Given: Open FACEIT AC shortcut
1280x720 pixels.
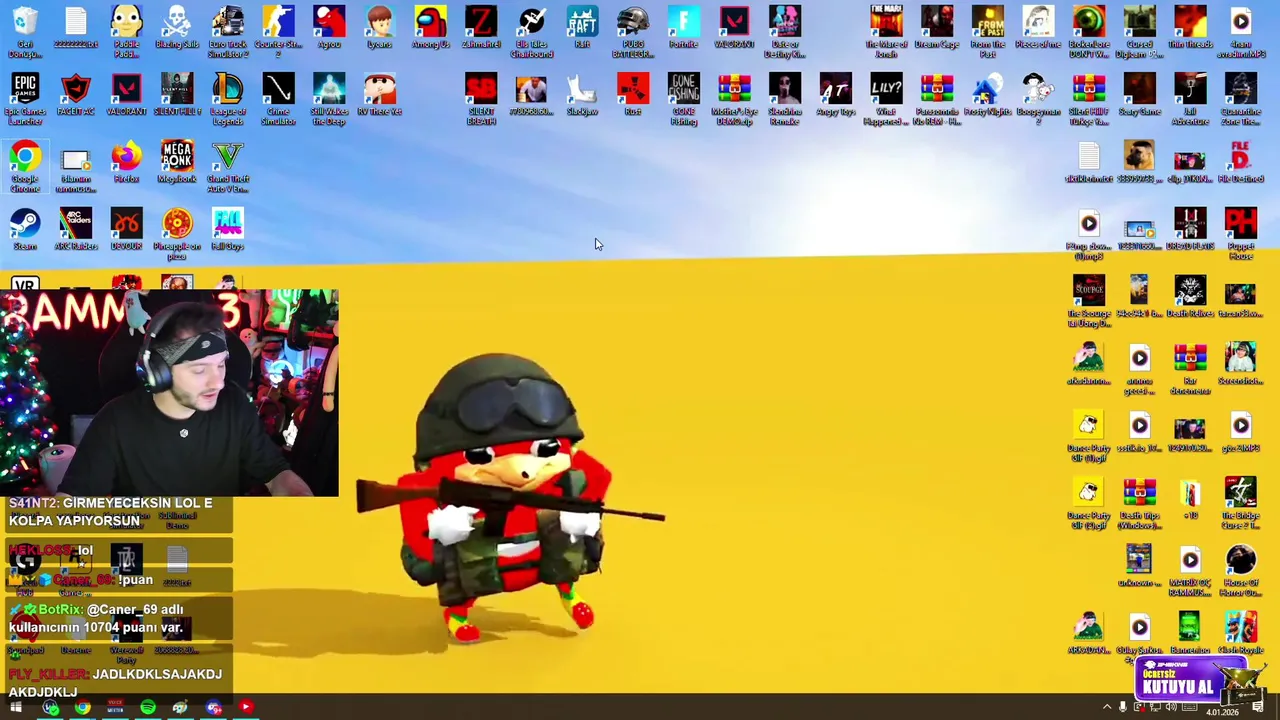Looking at the screenshot, I should click(76, 95).
